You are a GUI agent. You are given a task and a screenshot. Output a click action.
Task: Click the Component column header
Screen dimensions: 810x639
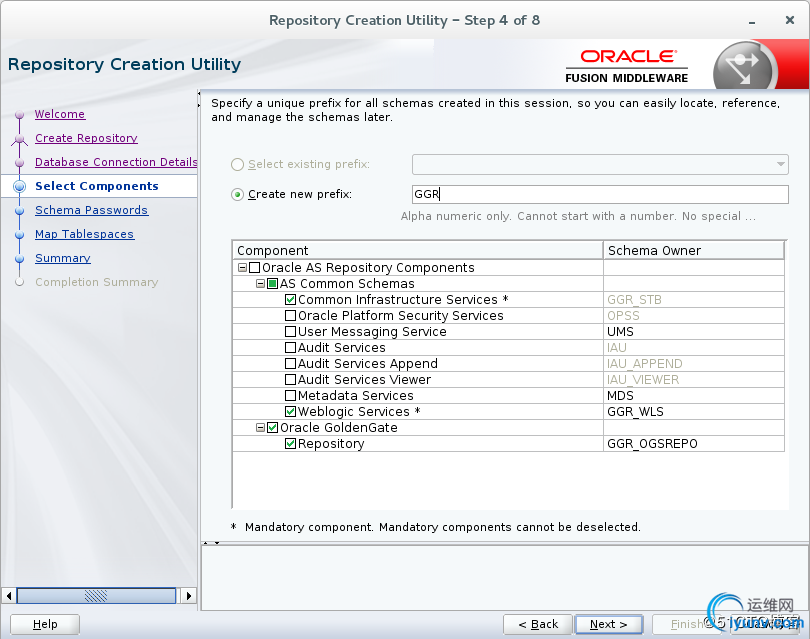[x=417, y=250]
